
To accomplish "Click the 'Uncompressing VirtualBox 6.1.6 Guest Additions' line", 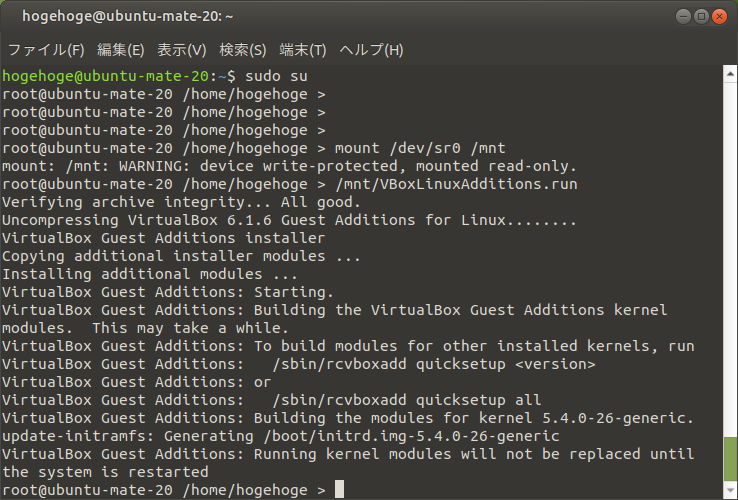I will 289,220.
